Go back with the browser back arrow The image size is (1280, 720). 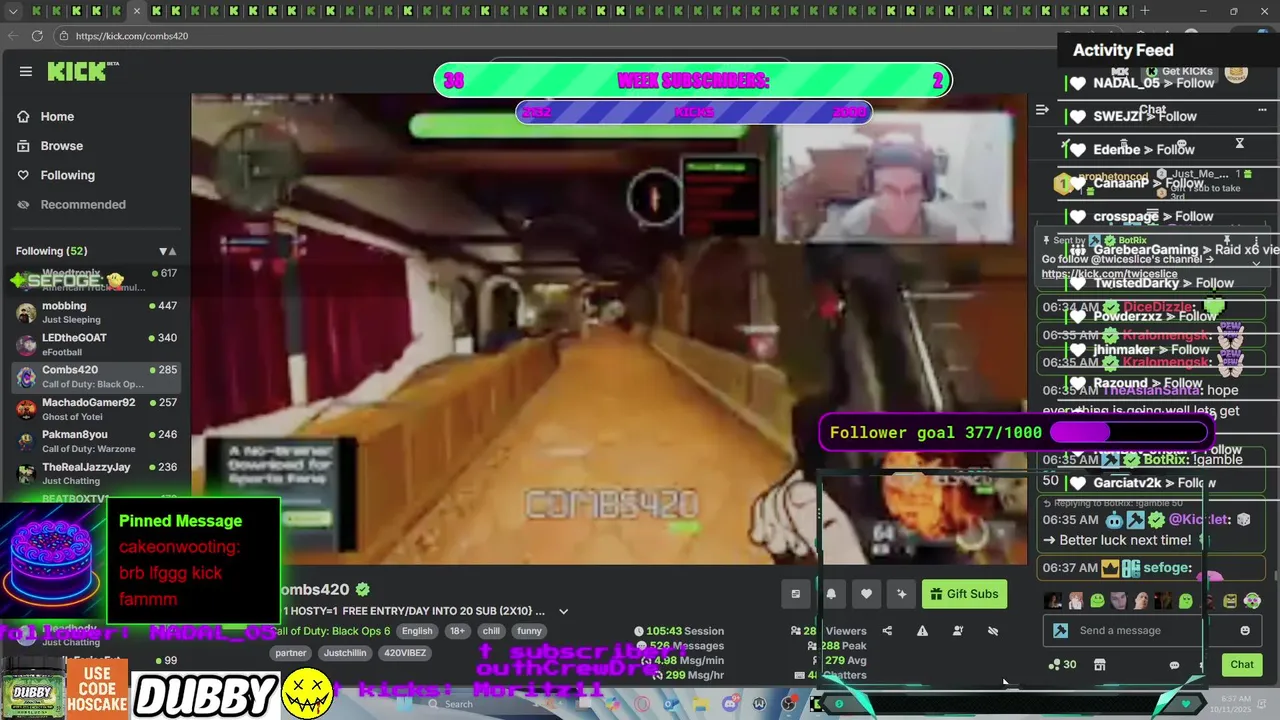[x=13, y=36]
